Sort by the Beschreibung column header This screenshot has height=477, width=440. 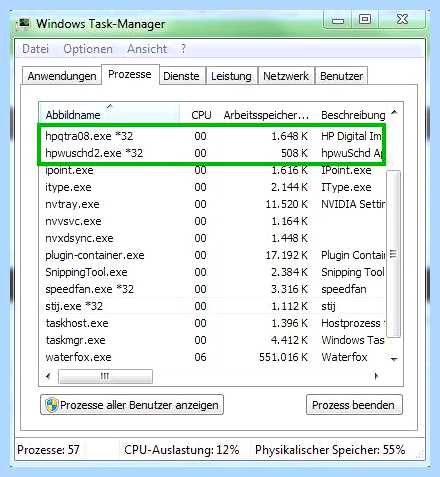click(x=353, y=115)
